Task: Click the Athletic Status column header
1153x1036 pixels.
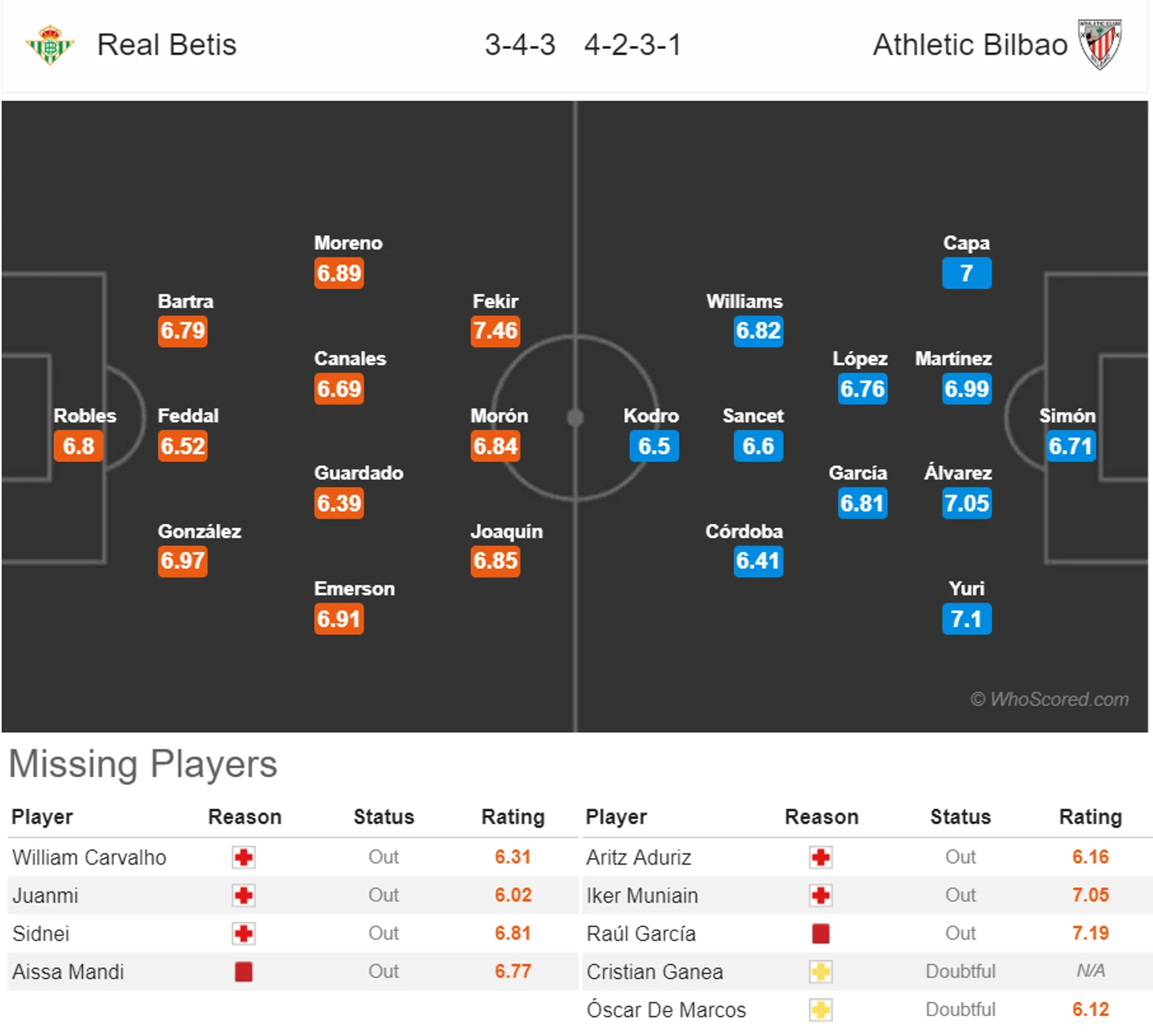Action: 960,816
